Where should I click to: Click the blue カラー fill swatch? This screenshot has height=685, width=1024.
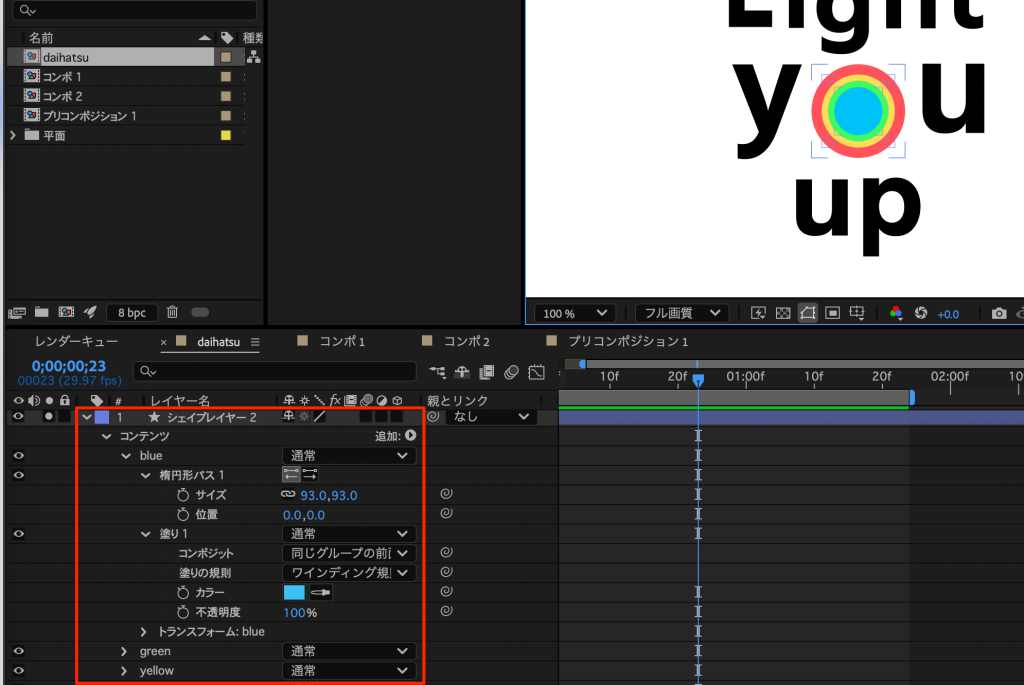[294, 593]
